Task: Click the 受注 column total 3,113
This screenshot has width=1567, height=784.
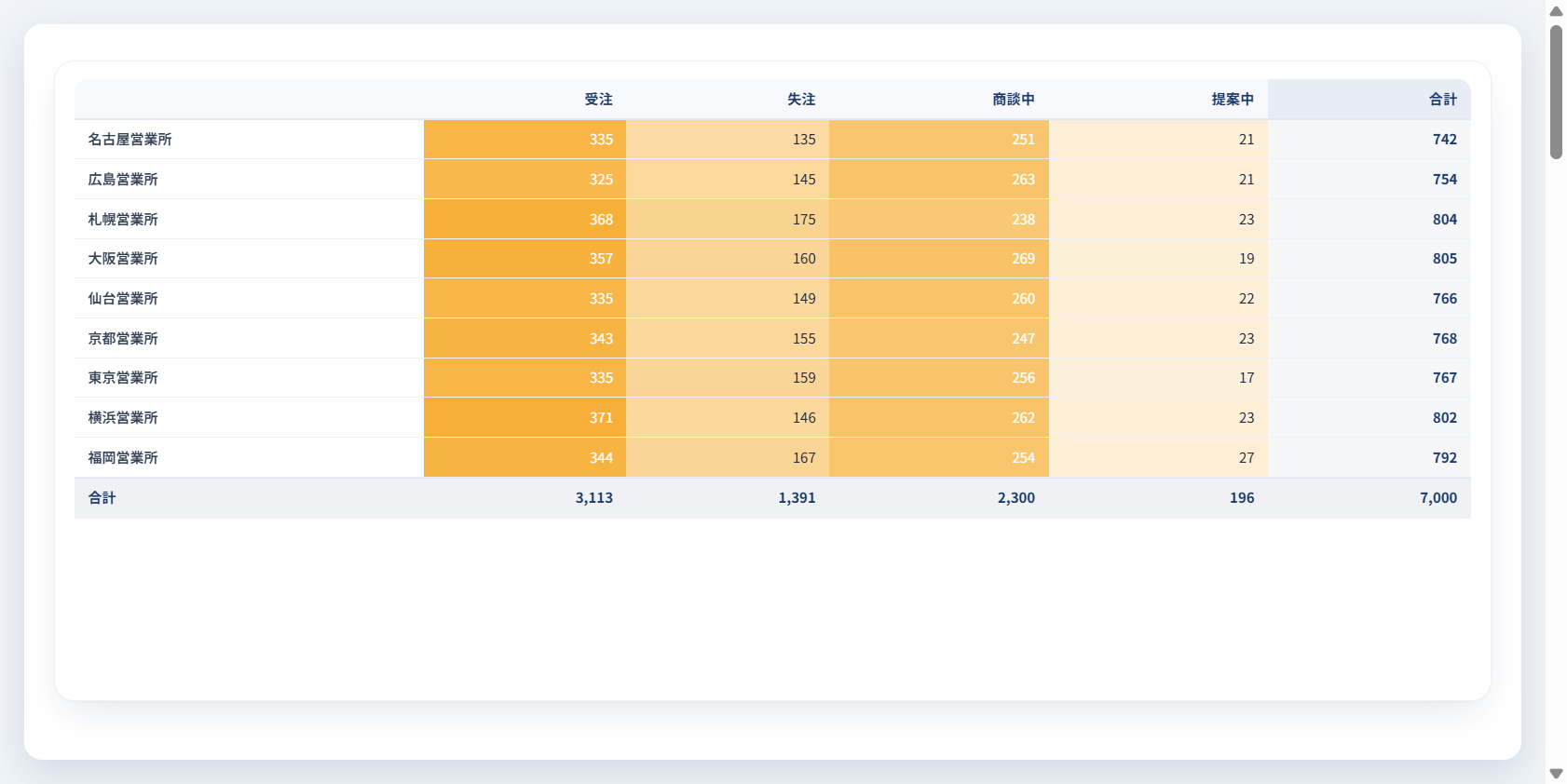Action: (525, 498)
